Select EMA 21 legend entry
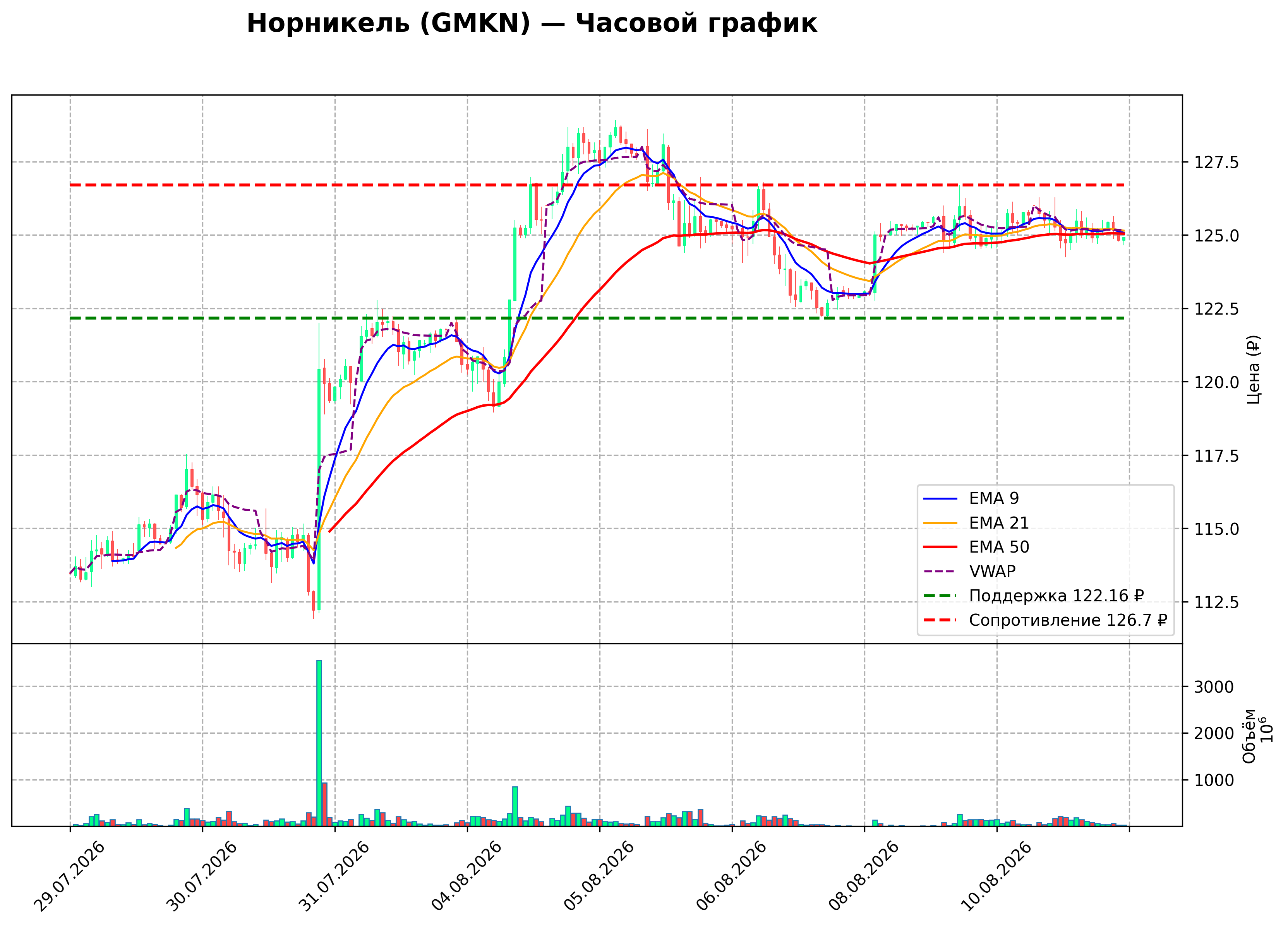1288x926 pixels. click(x=976, y=523)
